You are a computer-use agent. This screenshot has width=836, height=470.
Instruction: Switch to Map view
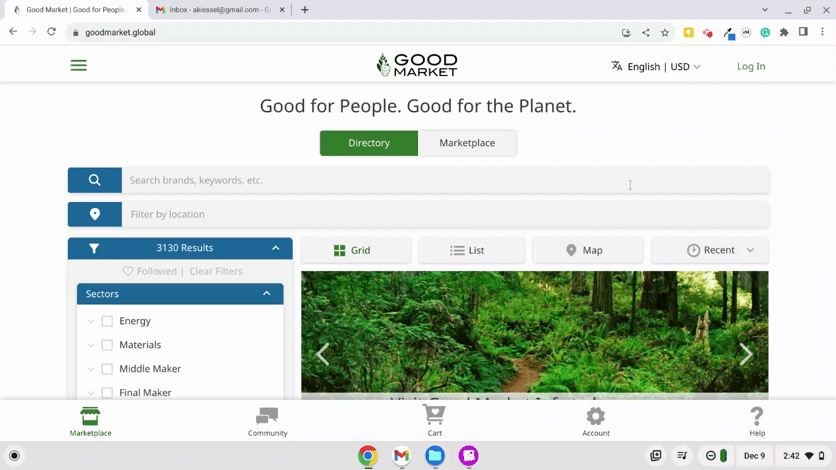585,250
